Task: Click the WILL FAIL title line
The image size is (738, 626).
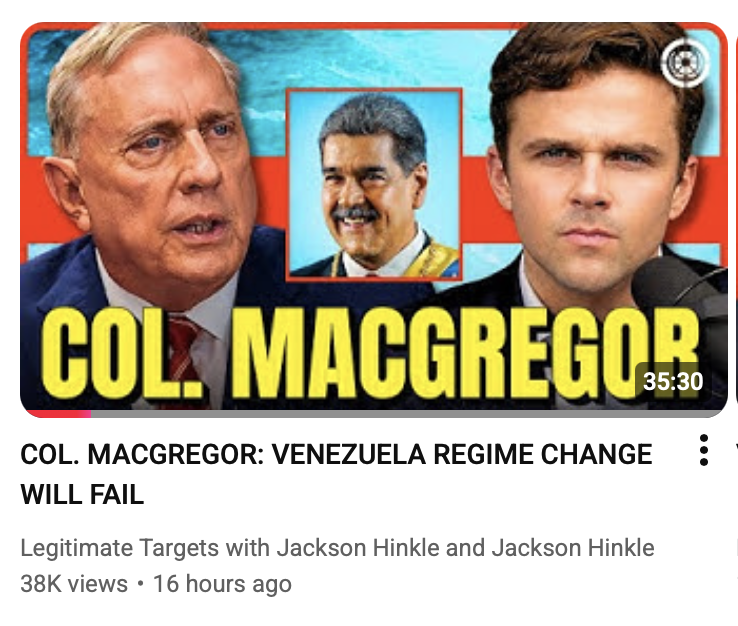Action: [82, 495]
